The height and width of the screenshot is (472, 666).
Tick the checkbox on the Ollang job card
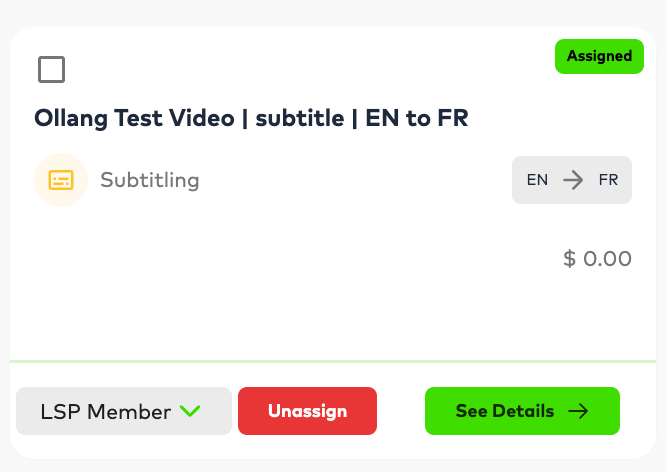[x=51, y=69]
